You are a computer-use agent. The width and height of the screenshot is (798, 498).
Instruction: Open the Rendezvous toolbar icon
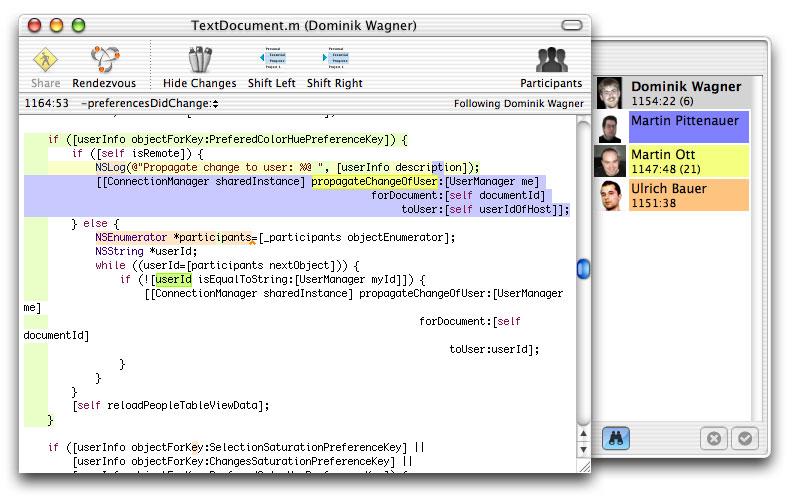105,60
